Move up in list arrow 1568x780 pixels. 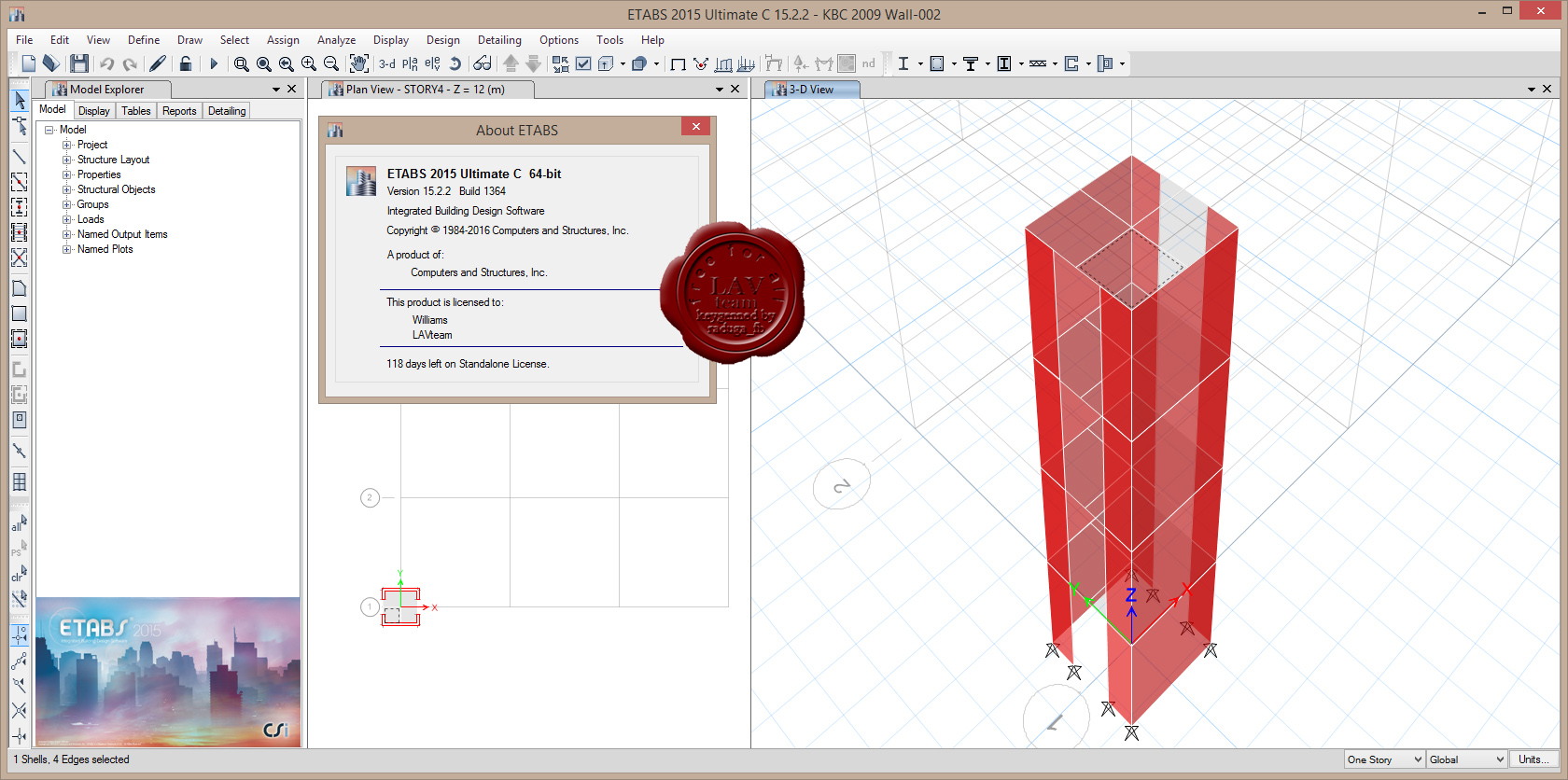pos(511,63)
